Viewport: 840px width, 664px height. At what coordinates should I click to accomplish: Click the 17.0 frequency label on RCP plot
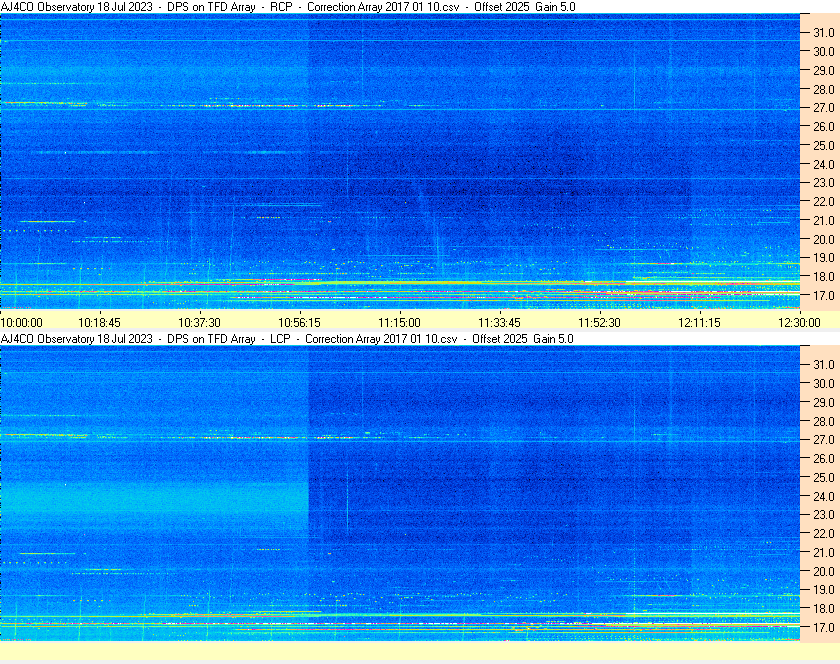[x=824, y=295]
